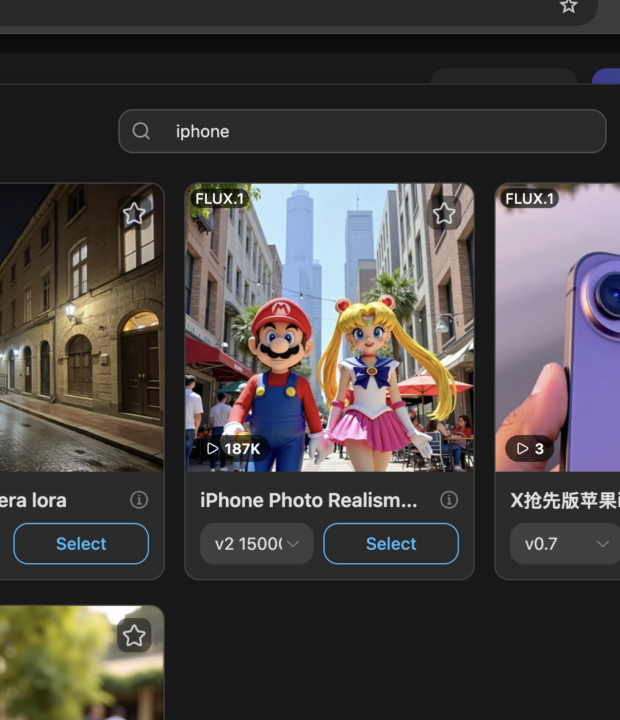This screenshot has height=720, width=620.
Task: Open the night street building thumbnail
Action: point(82,327)
